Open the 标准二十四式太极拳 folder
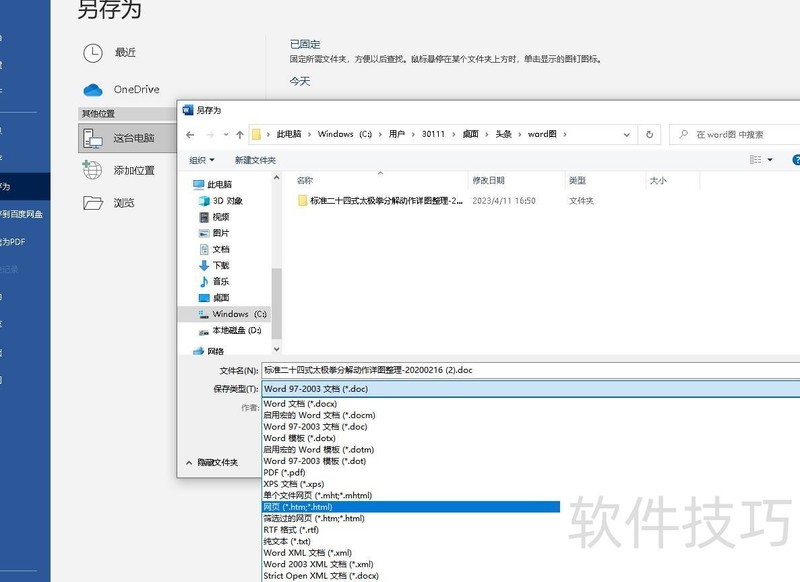 click(x=380, y=201)
